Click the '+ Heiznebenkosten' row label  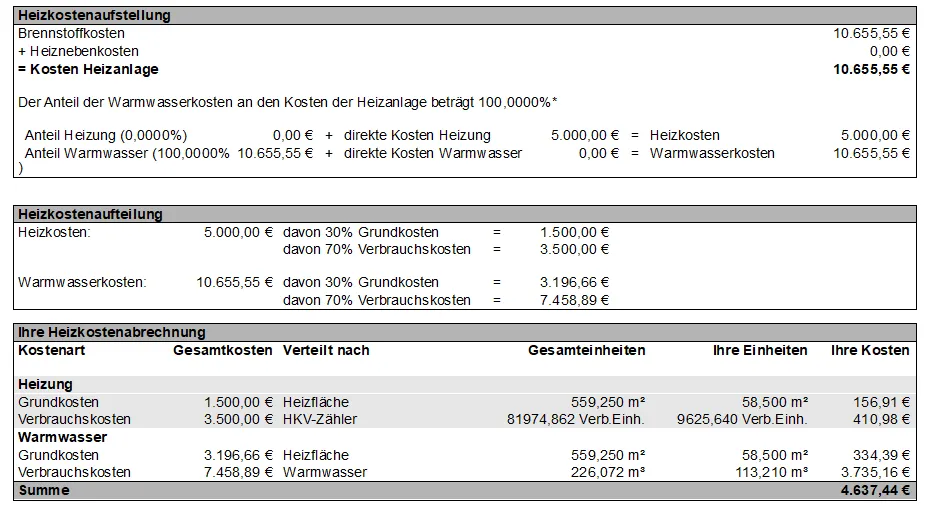pyautogui.click(x=78, y=51)
